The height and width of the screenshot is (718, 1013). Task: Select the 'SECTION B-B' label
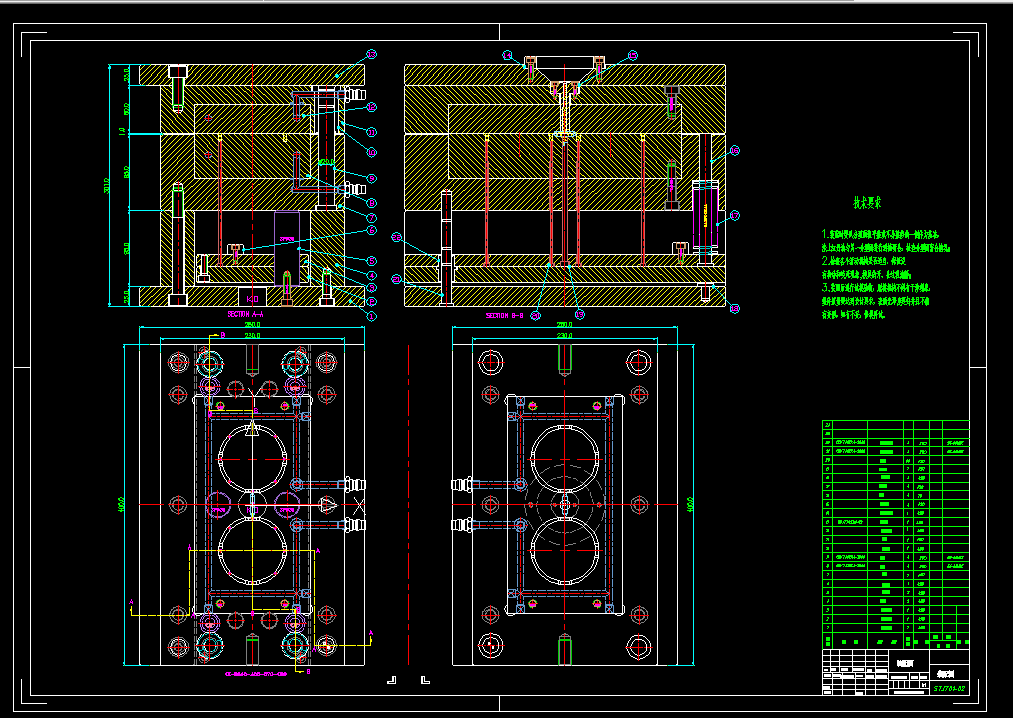tap(505, 315)
